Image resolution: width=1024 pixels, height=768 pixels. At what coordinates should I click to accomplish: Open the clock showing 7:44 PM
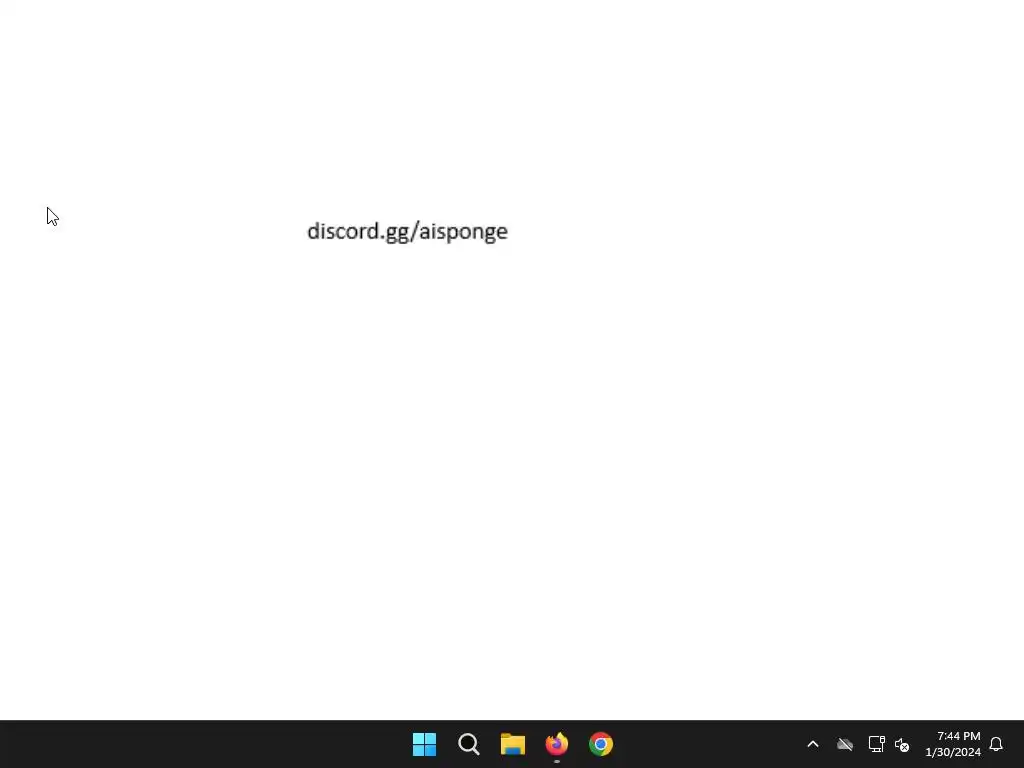(x=953, y=744)
